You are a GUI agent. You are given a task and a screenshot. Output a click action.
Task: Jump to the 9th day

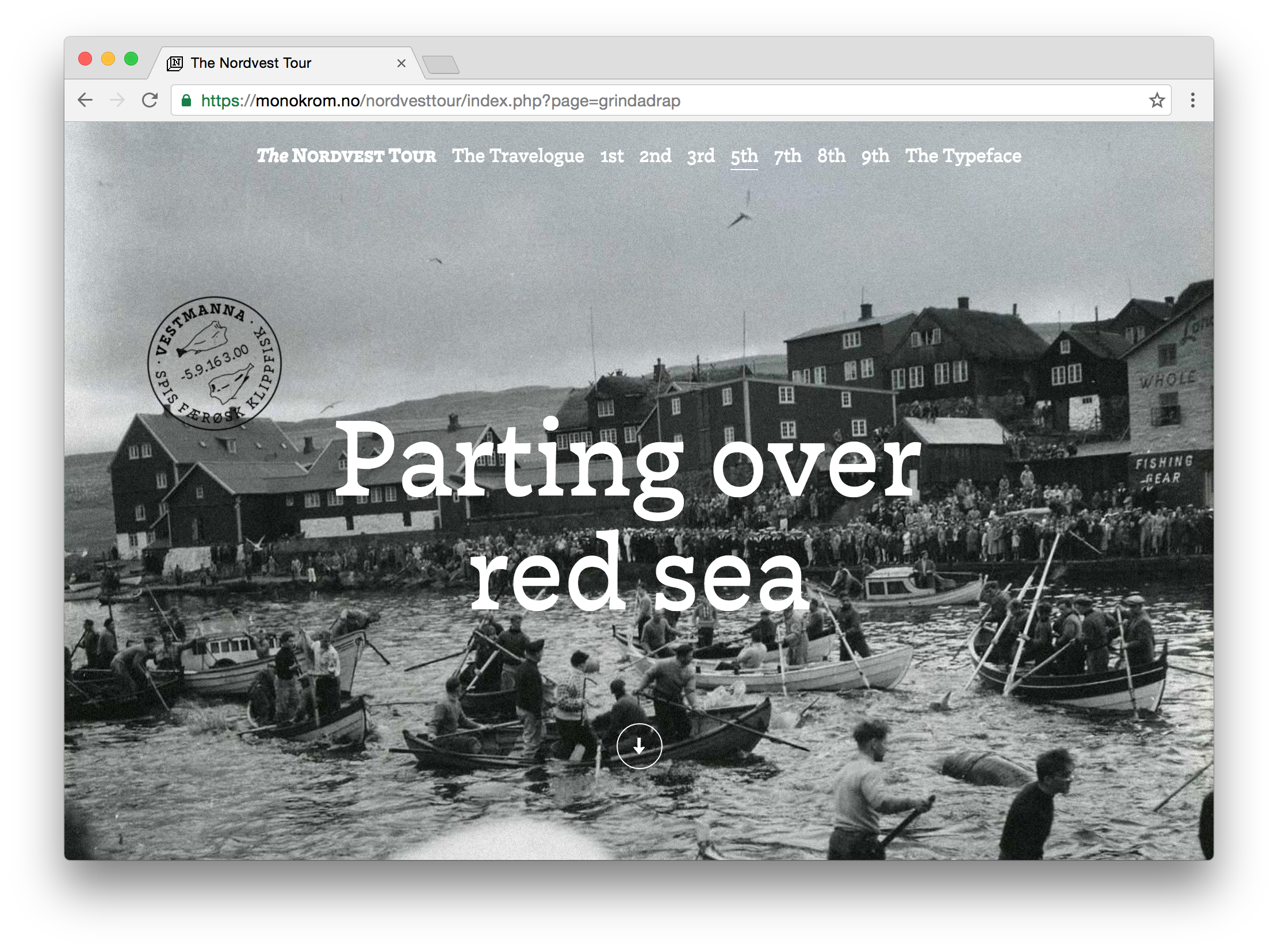point(875,156)
